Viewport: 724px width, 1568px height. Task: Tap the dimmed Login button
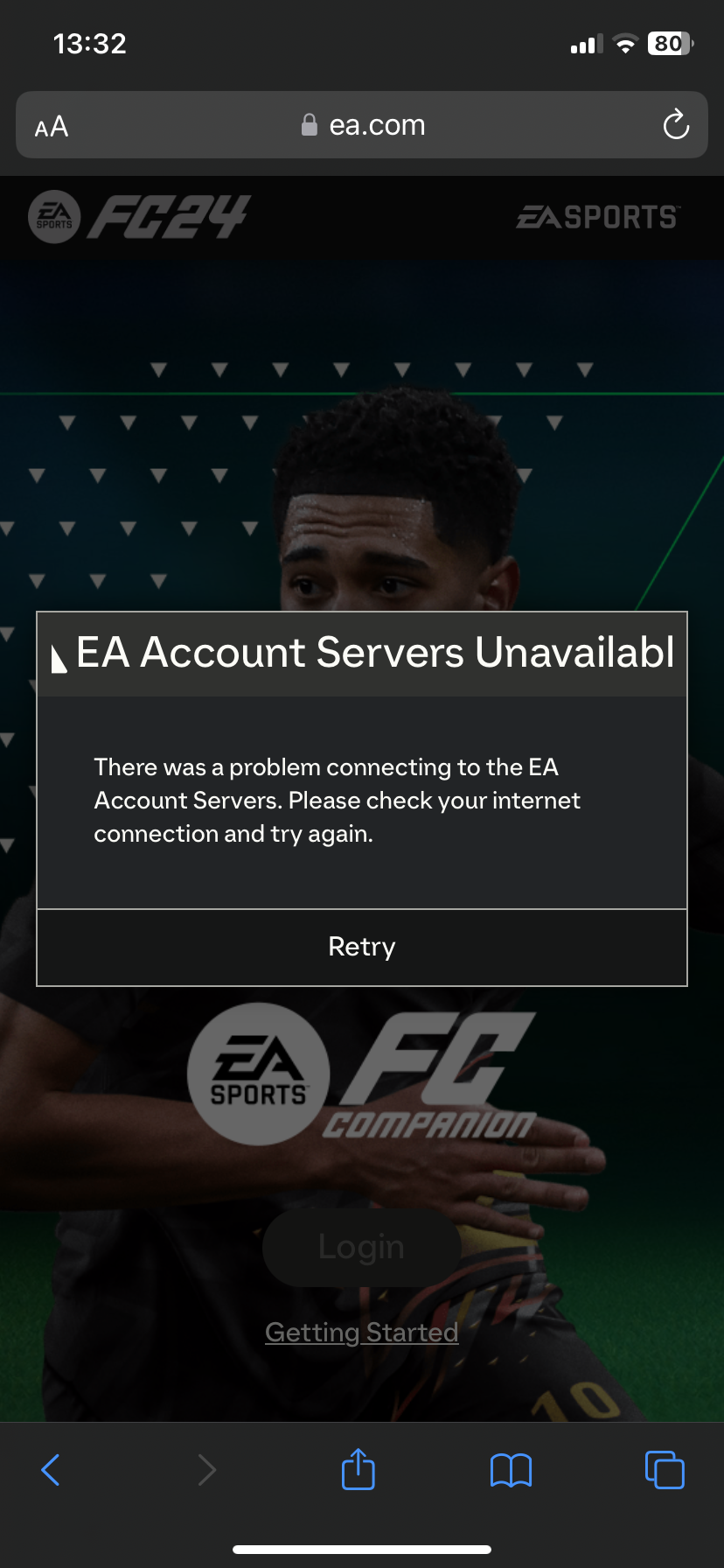point(362,1247)
